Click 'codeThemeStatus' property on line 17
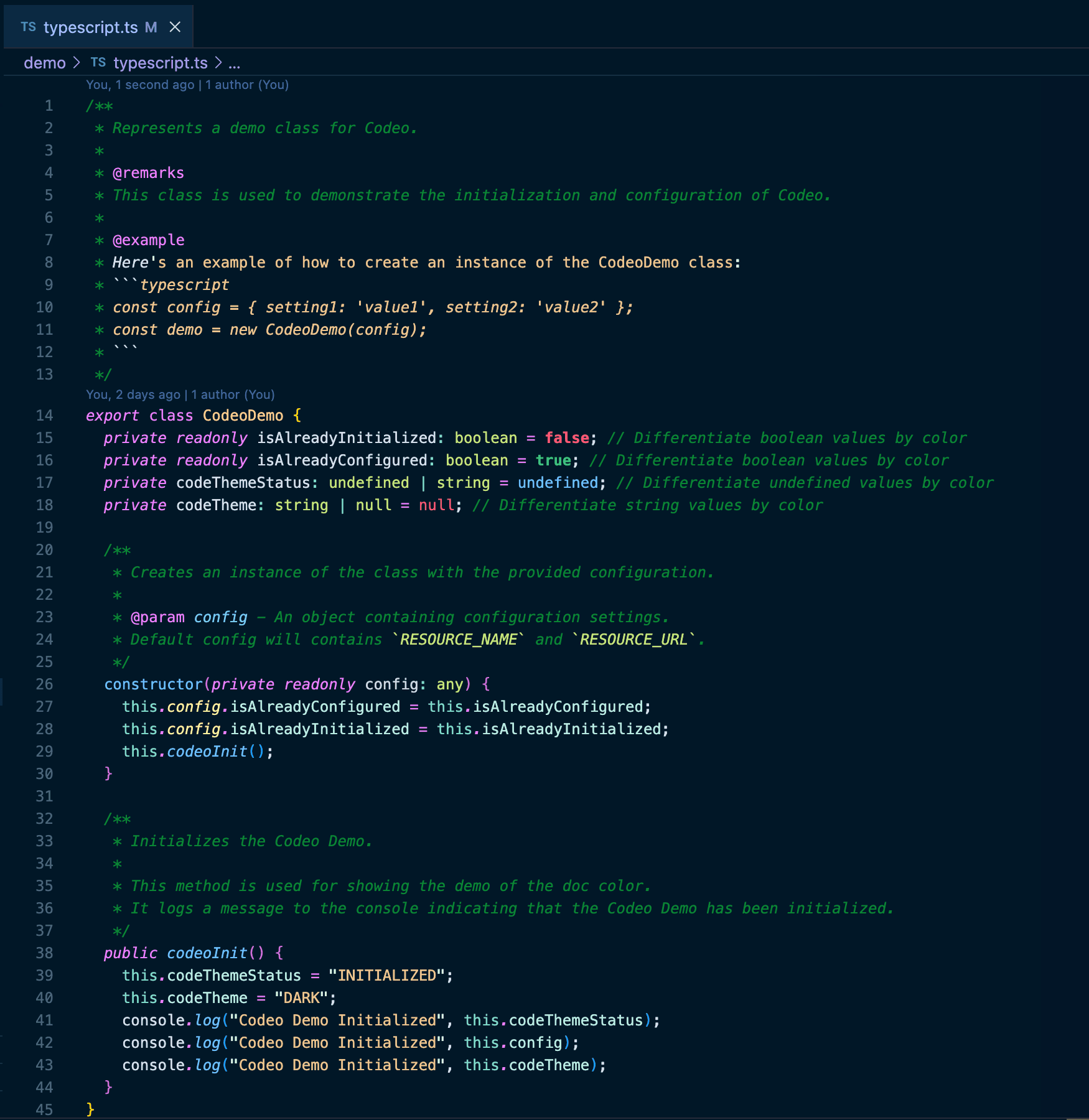 point(243,483)
